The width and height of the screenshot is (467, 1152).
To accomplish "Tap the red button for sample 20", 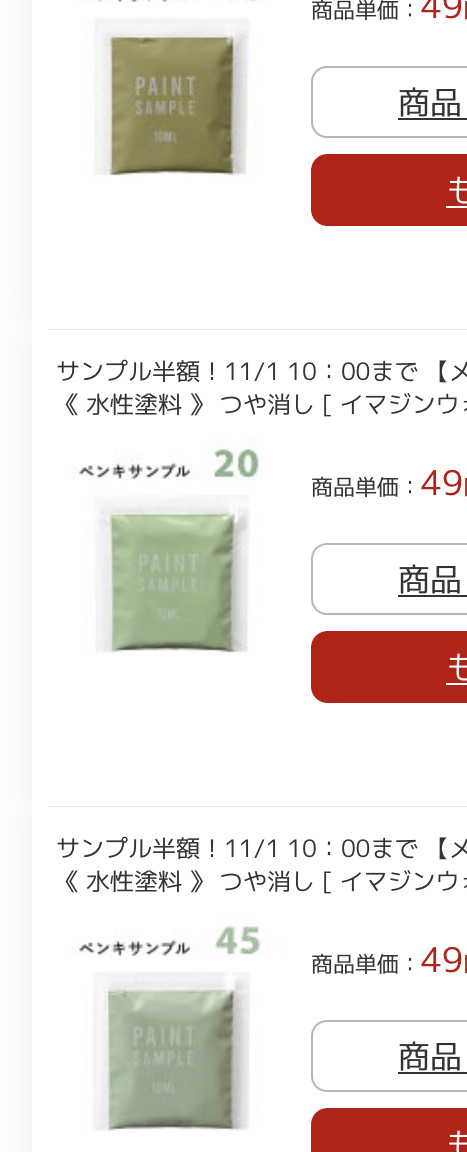I will coord(389,667).
